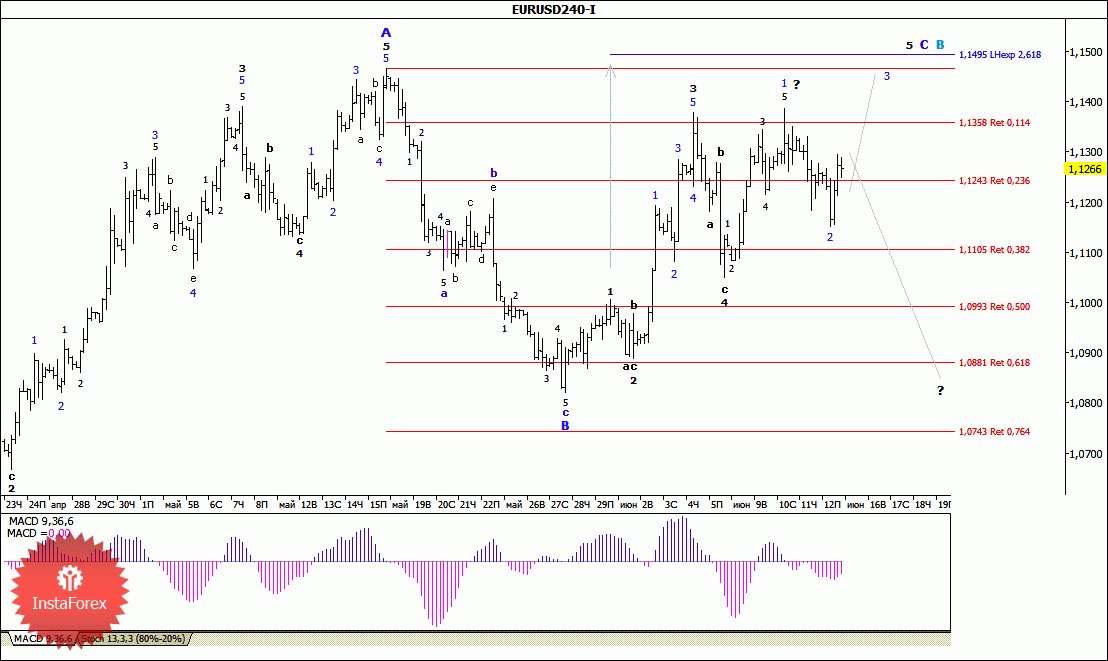Click 1,0700 on the price axis
Image resolution: width=1108 pixels, height=661 pixels.
click(1085, 454)
